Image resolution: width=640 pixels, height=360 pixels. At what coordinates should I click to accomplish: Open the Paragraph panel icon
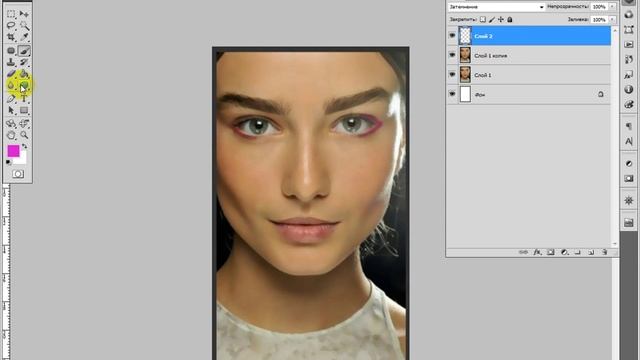coord(629,126)
